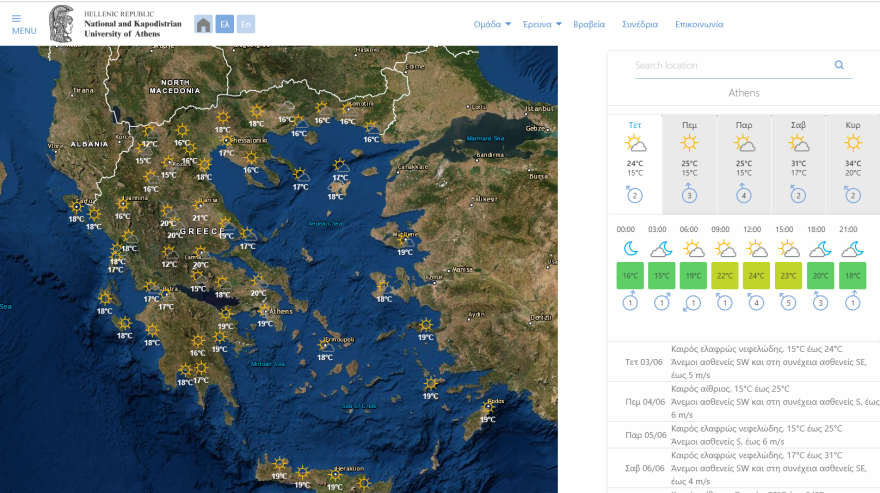Click Heraklion sun icon on map
This screenshot has width=880, height=493.
click(x=335, y=476)
